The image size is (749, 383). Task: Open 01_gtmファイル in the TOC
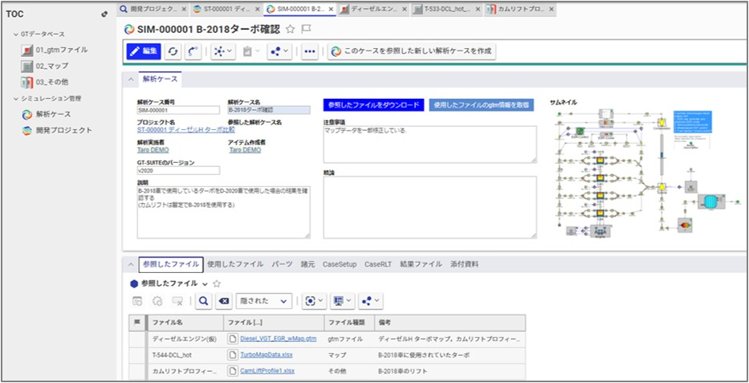pos(54,50)
